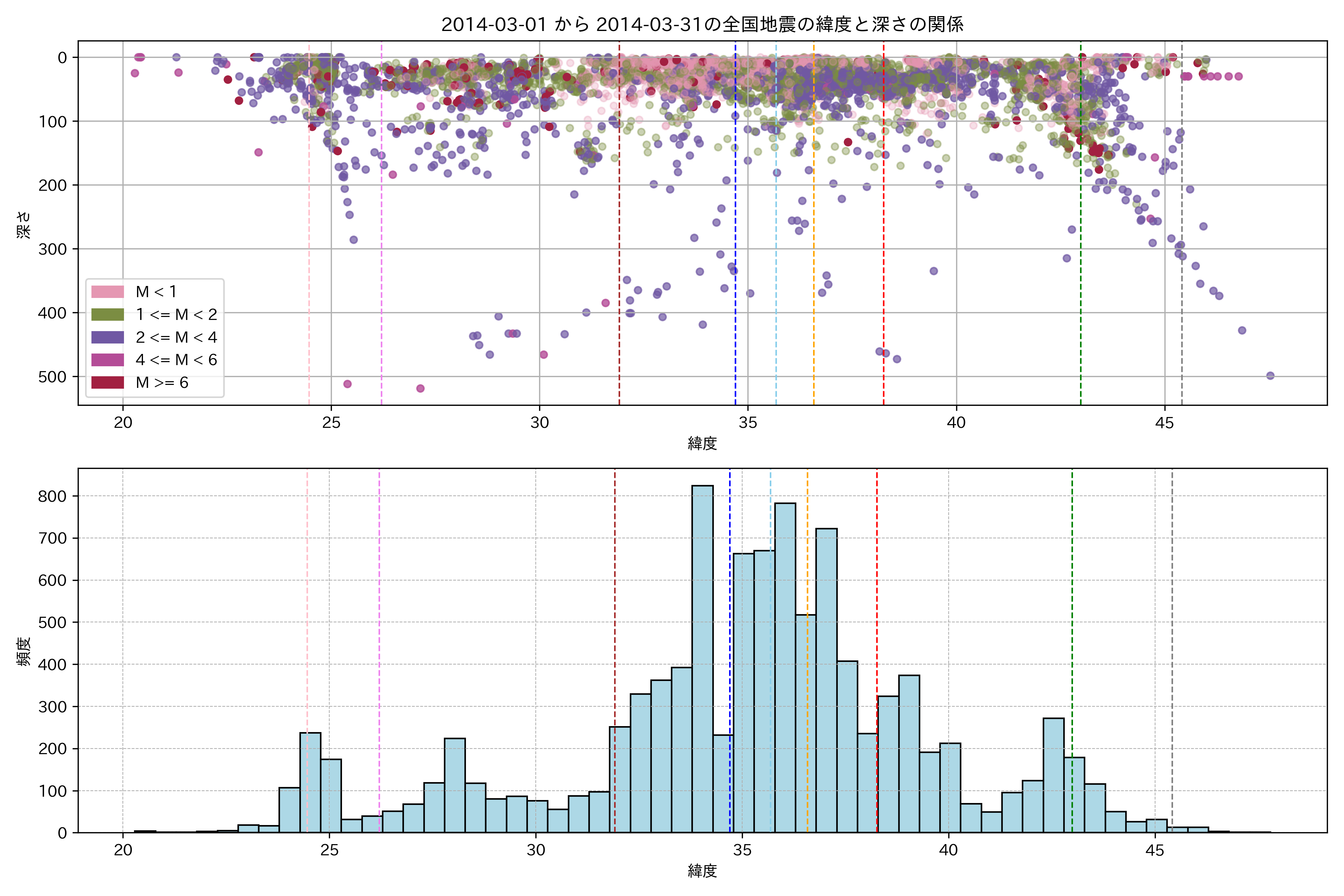Image resolution: width=1344 pixels, height=896 pixels.
Task: Click the histogram bar peaking near 780
Action: (x=785, y=669)
